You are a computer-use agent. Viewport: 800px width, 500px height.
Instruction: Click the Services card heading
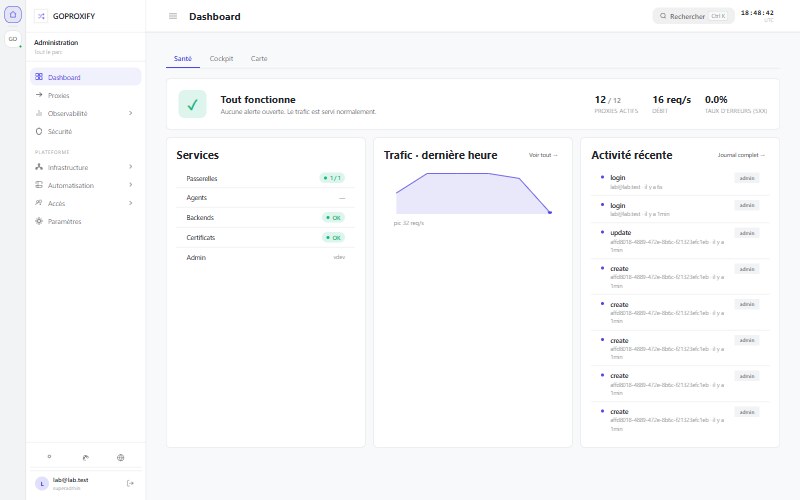click(x=197, y=155)
